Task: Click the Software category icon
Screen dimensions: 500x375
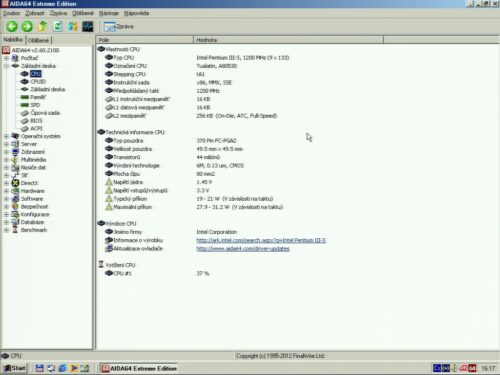Action: (x=15, y=199)
